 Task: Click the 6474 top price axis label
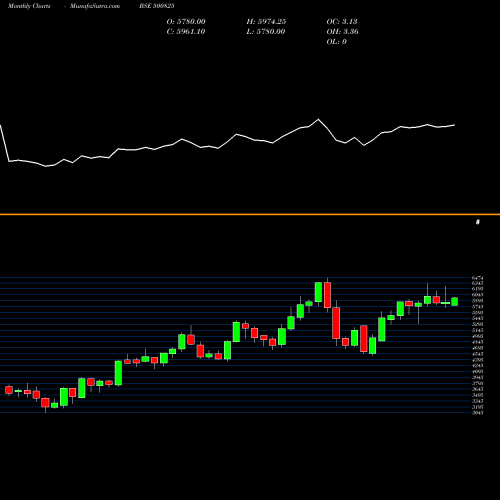coord(477,278)
